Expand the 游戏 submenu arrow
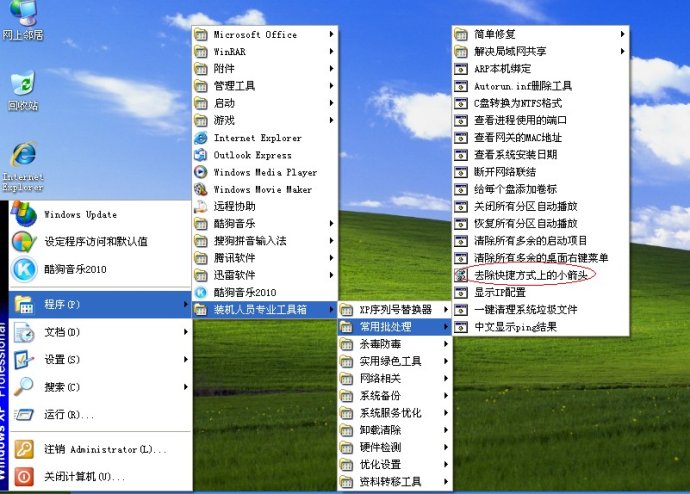Image resolution: width=690 pixels, height=494 pixels. [x=331, y=120]
